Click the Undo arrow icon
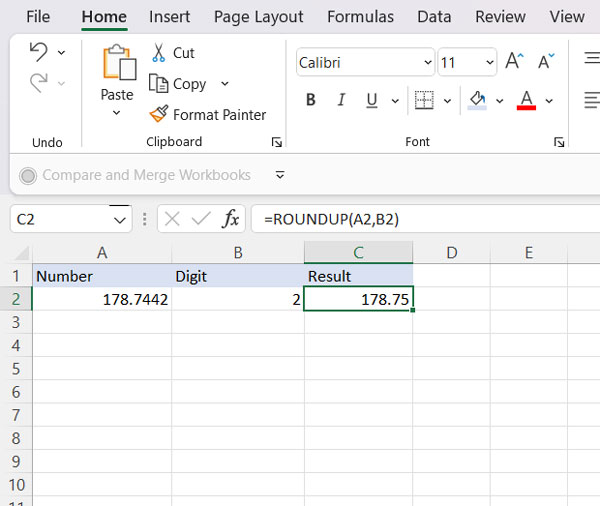This screenshot has height=506, width=600. [x=39, y=52]
